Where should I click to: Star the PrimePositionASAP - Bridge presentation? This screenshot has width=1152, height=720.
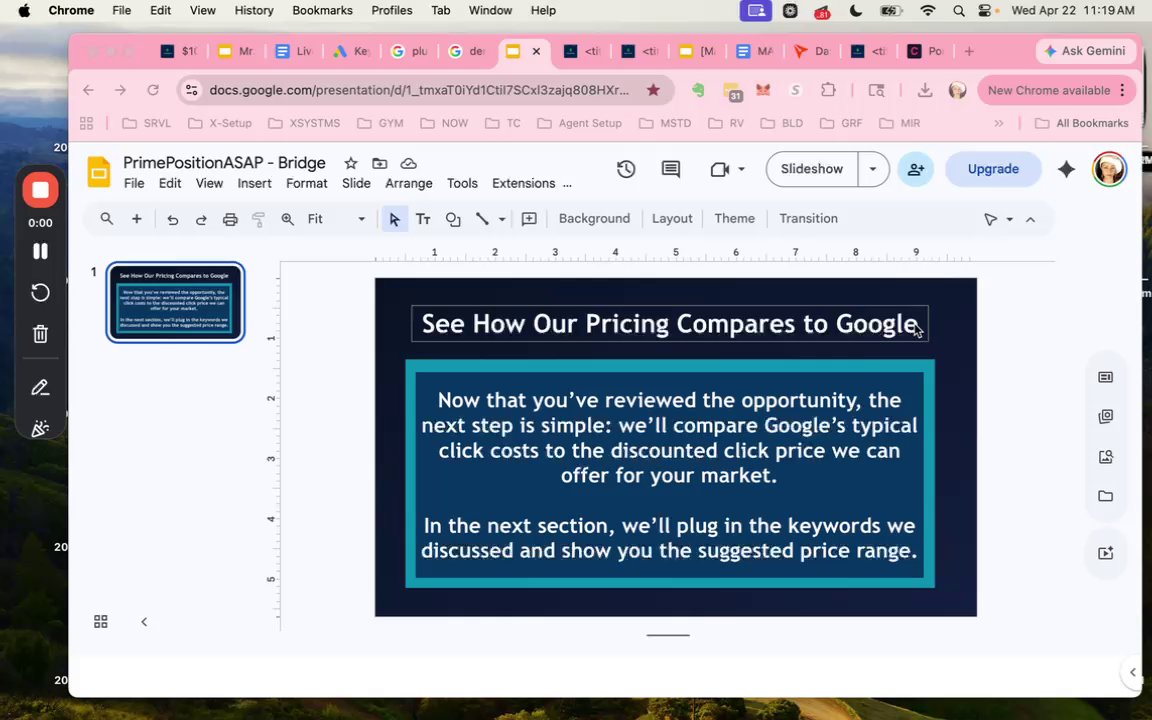point(351,163)
